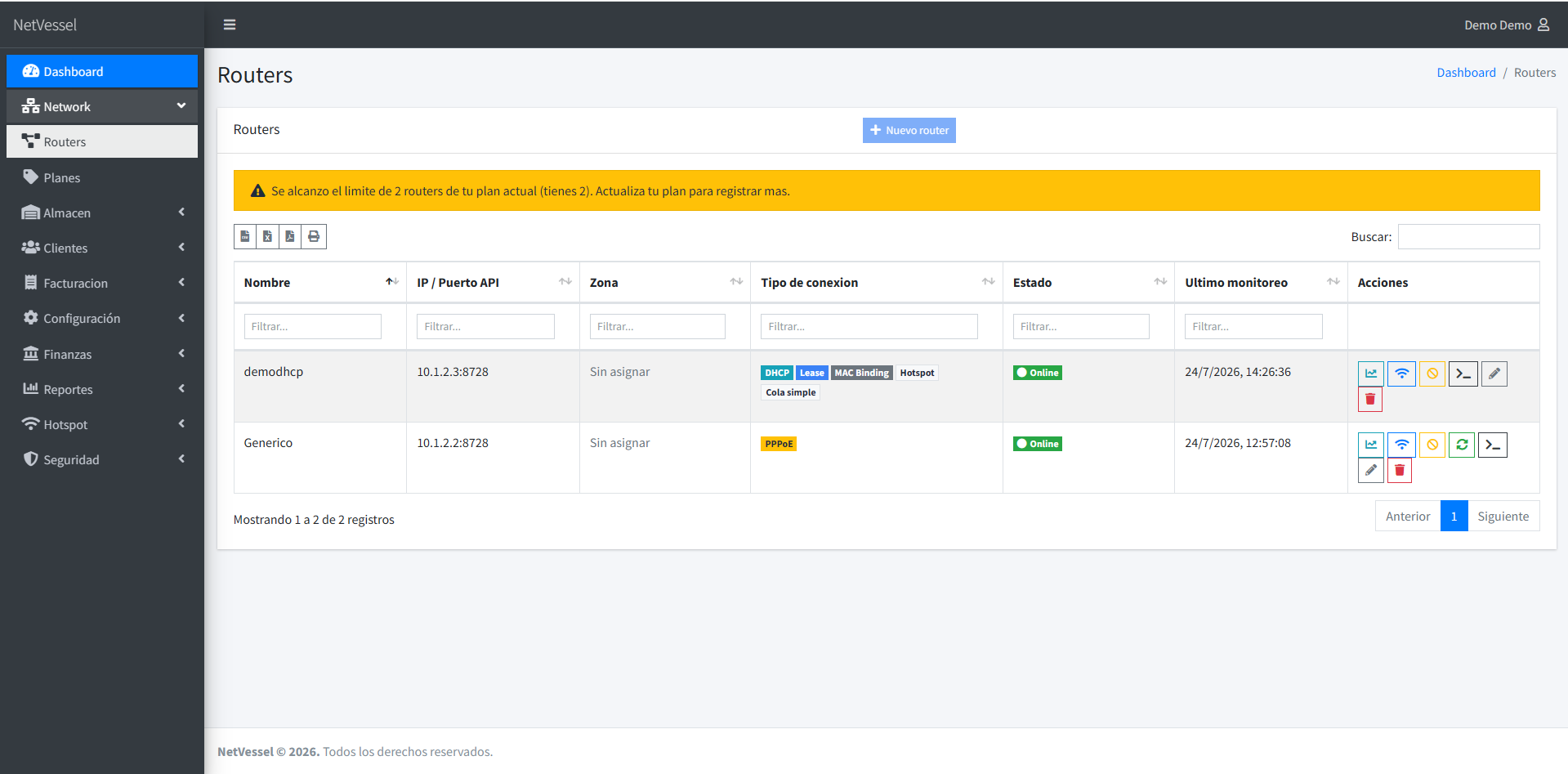Export the routers table as PDF
This screenshot has width=1568, height=774.
(290, 236)
